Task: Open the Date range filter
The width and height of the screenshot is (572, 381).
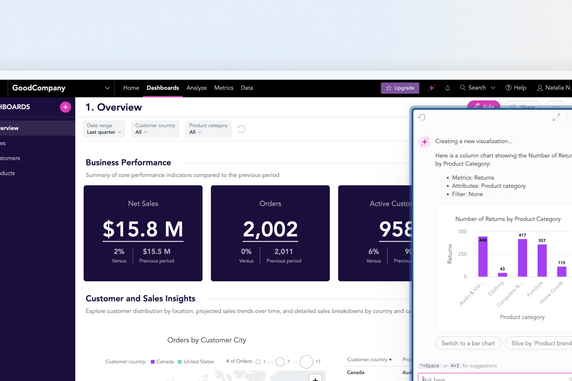Action: [x=104, y=129]
